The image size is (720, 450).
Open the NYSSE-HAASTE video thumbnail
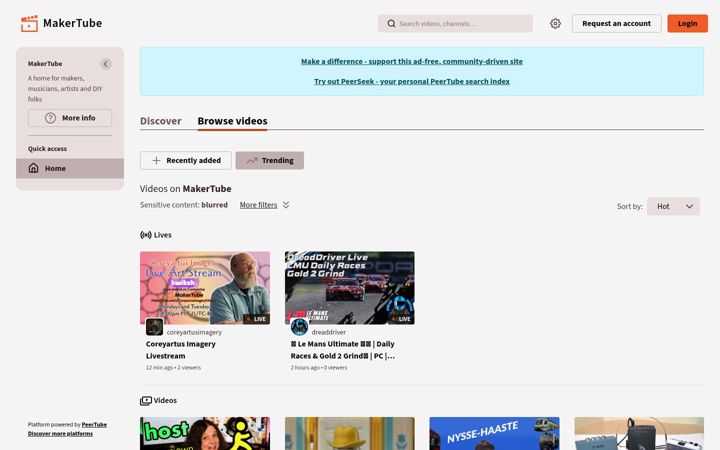click(495, 433)
